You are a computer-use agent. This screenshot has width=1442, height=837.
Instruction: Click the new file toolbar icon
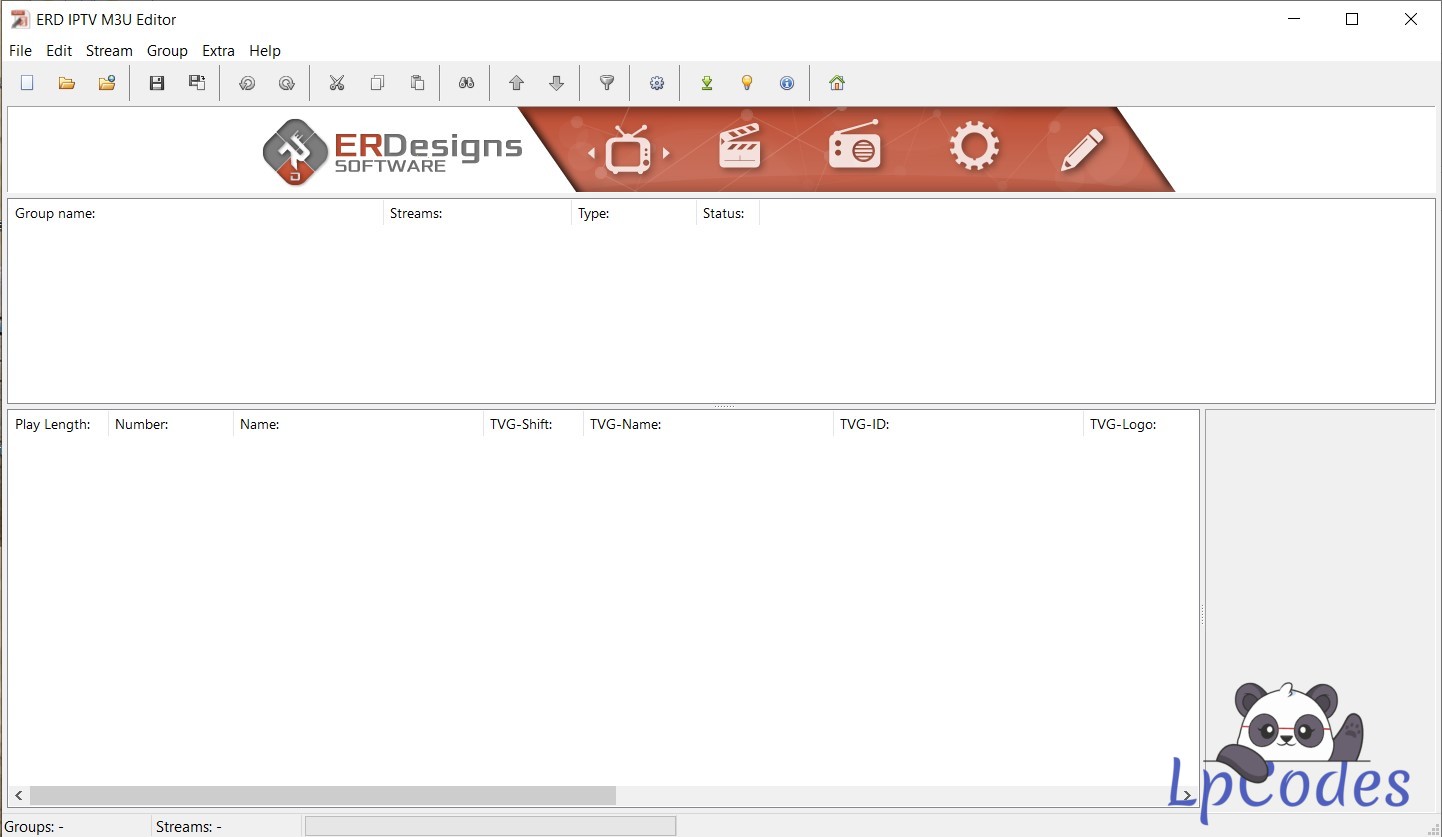pos(27,83)
